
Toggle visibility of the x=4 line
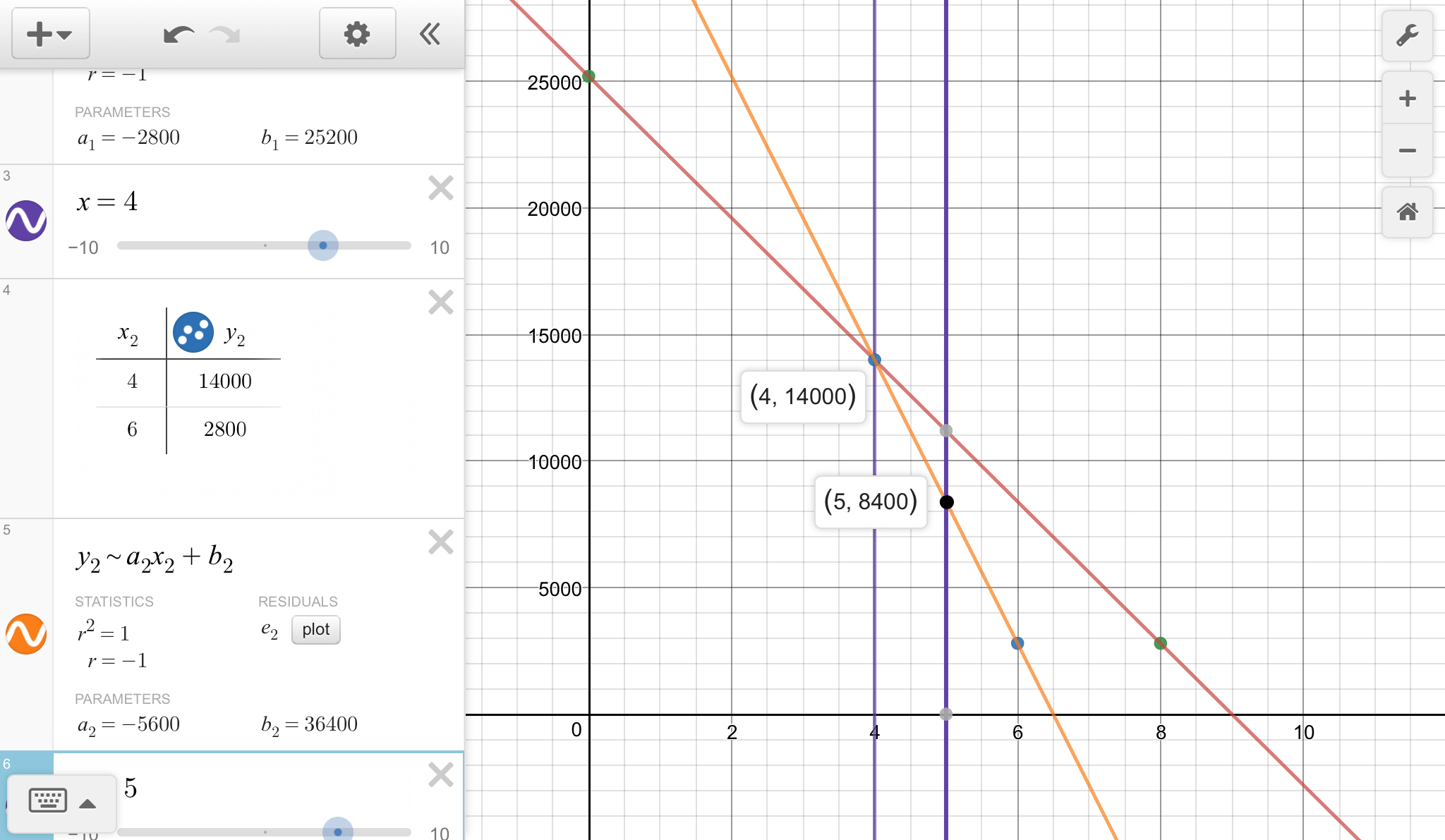pos(26,221)
